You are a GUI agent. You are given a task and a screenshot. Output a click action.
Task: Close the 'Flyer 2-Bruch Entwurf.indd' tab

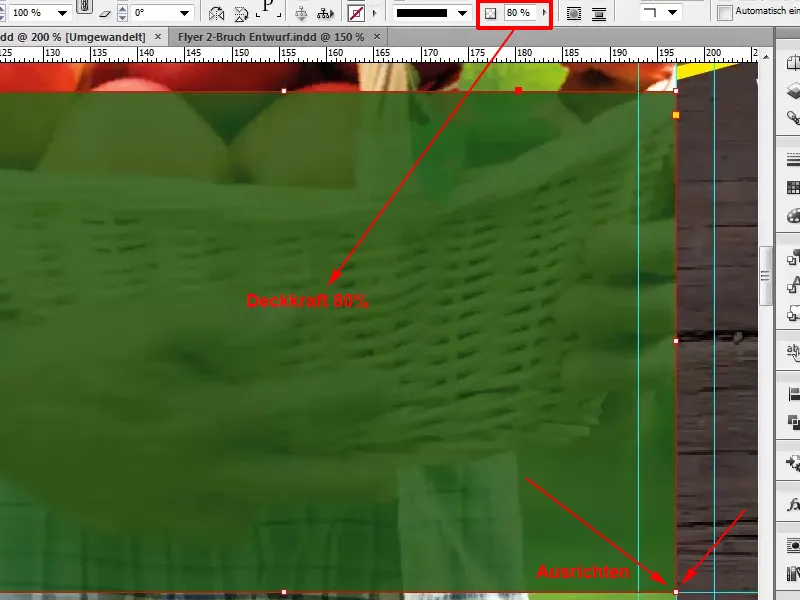click(x=377, y=37)
